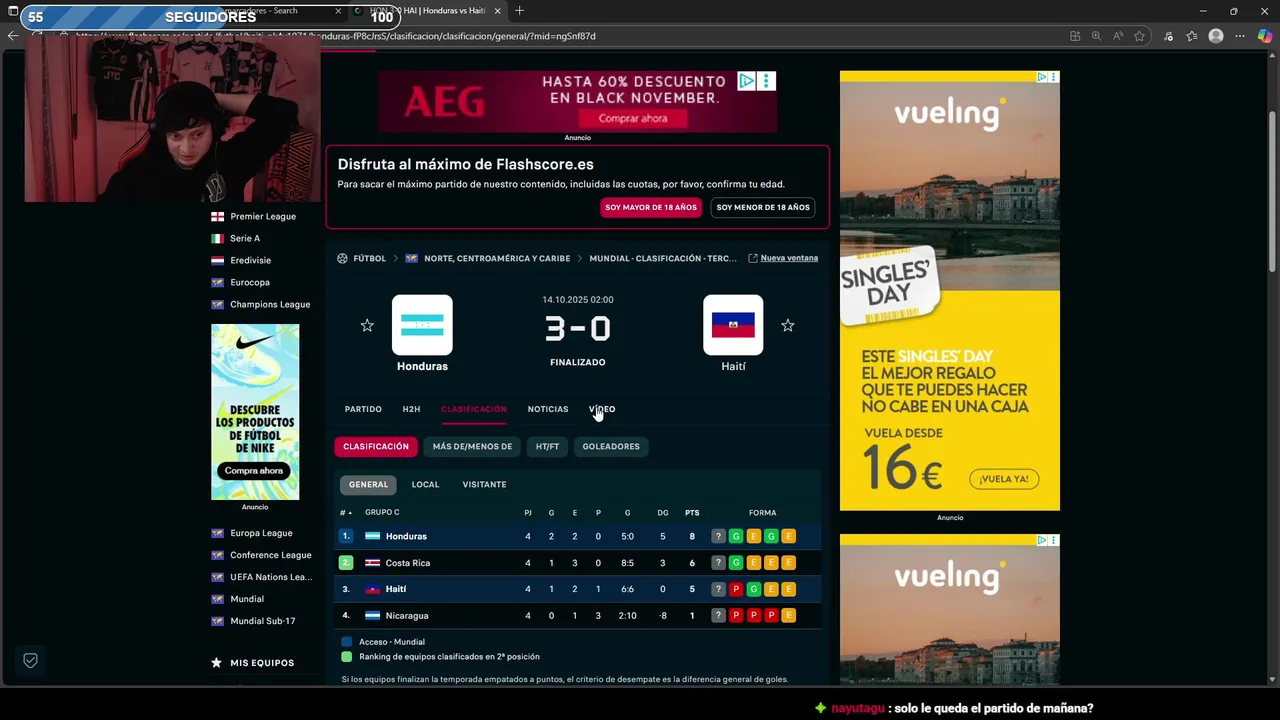
Task: Click the star icon next to Mis Equipos
Action: (216, 663)
